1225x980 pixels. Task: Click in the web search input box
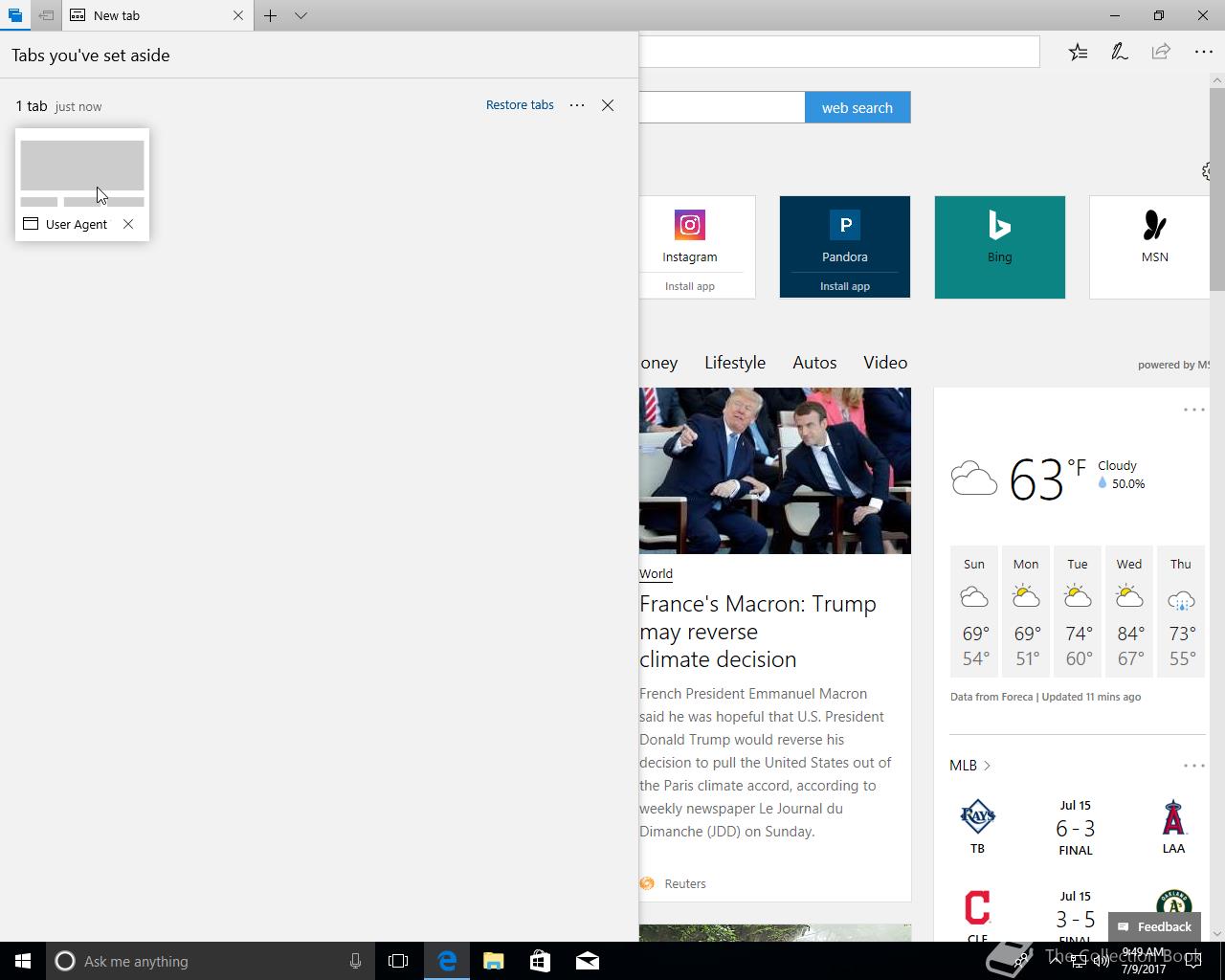722,107
